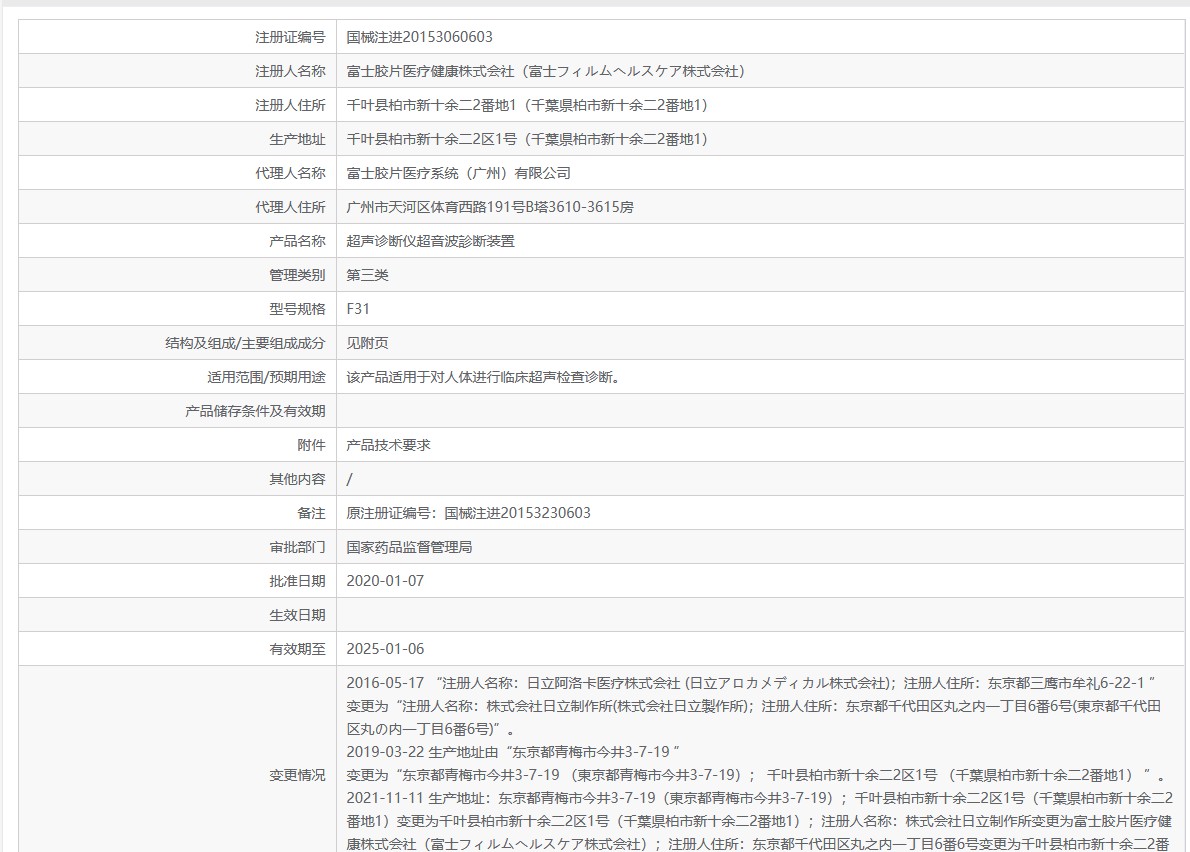The width and height of the screenshot is (1190, 852).
Task: Select remark 原注册证编号：国械注进20153230603
Action: [x=468, y=514]
